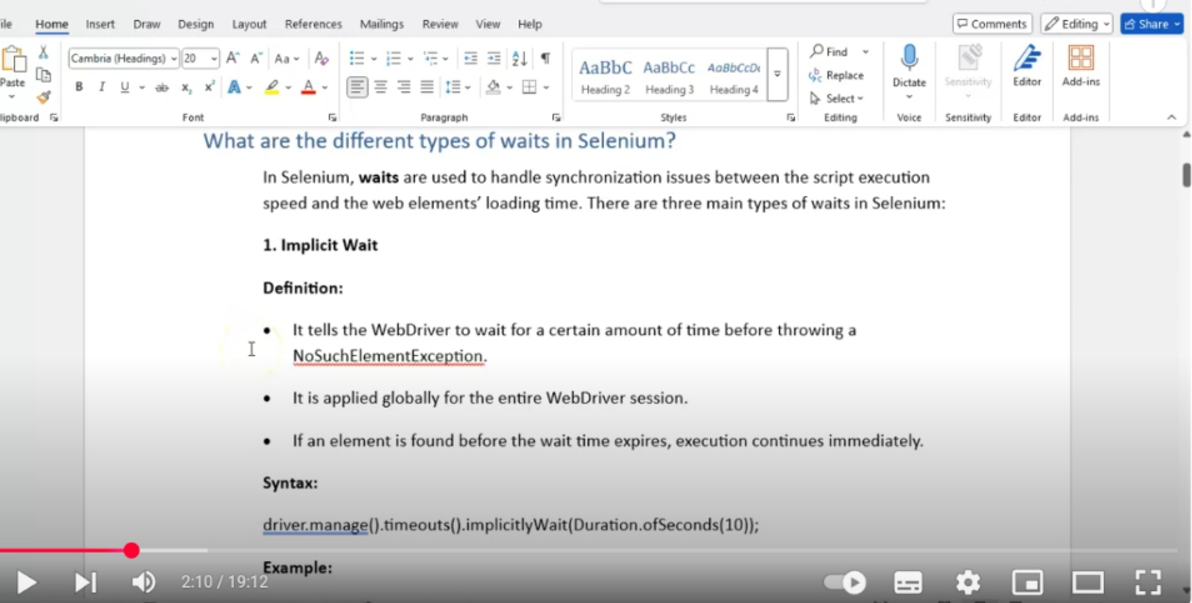1192x603 pixels.
Task: Center-align the paragraph
Action: [x=381, y=87]
